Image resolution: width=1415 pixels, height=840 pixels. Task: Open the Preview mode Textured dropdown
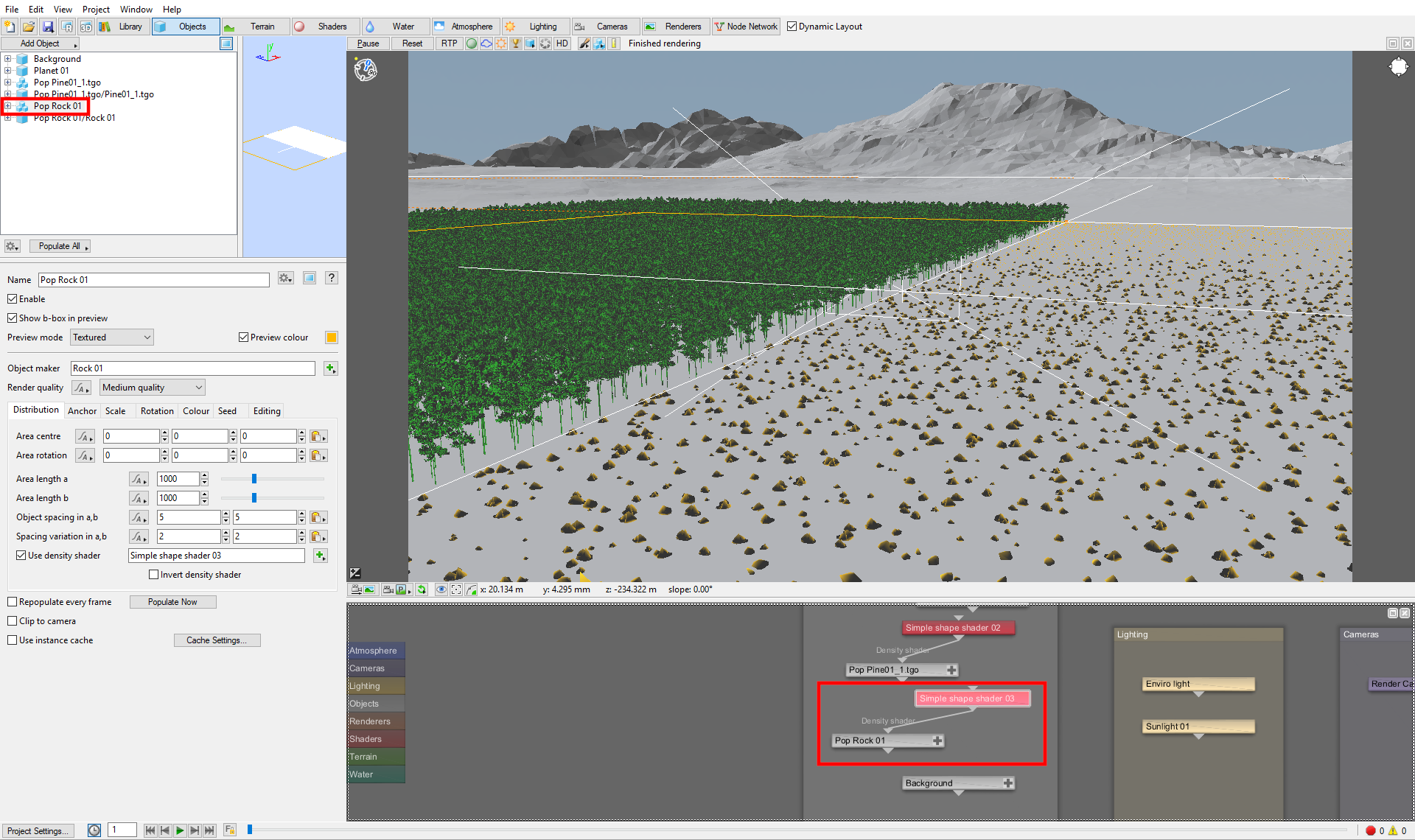[x=112, y=337]
